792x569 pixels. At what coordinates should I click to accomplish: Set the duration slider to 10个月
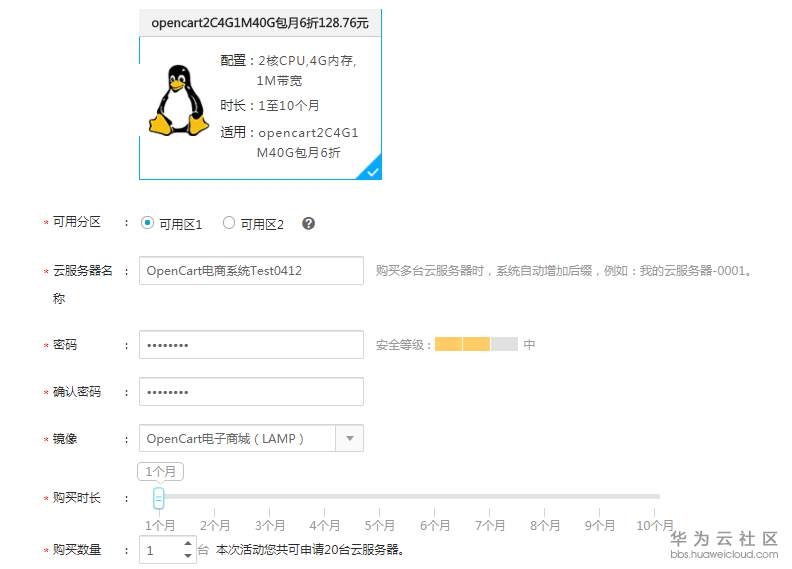[655, 525]
